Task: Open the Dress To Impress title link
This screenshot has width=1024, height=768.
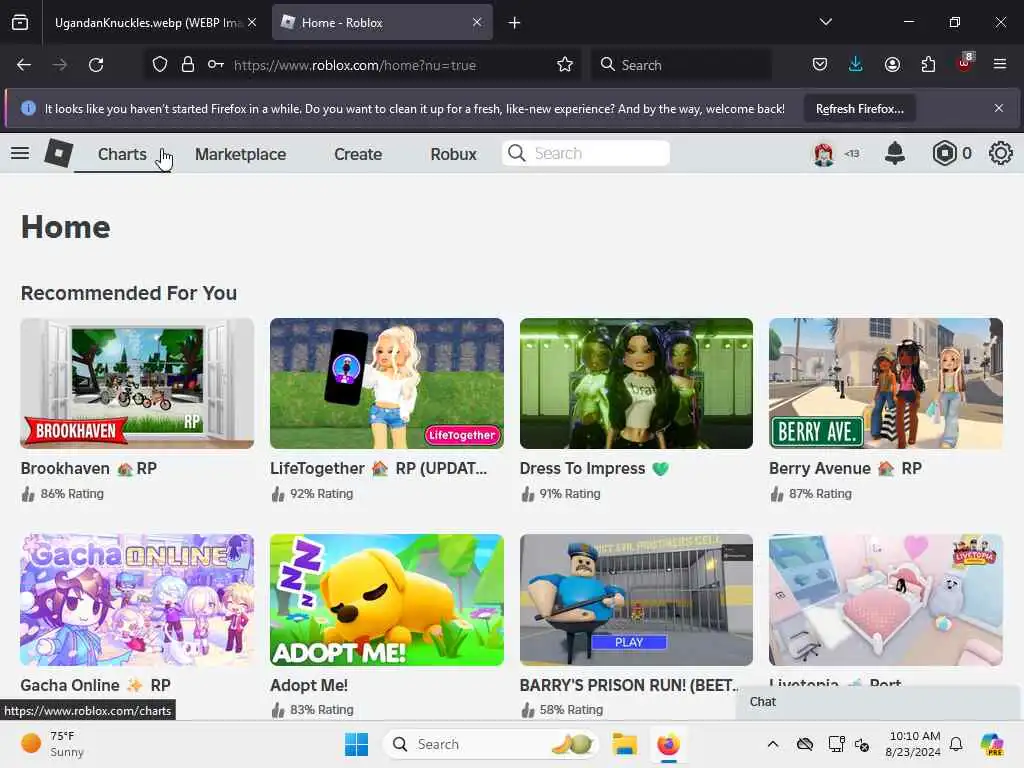Action: (594, 468)
